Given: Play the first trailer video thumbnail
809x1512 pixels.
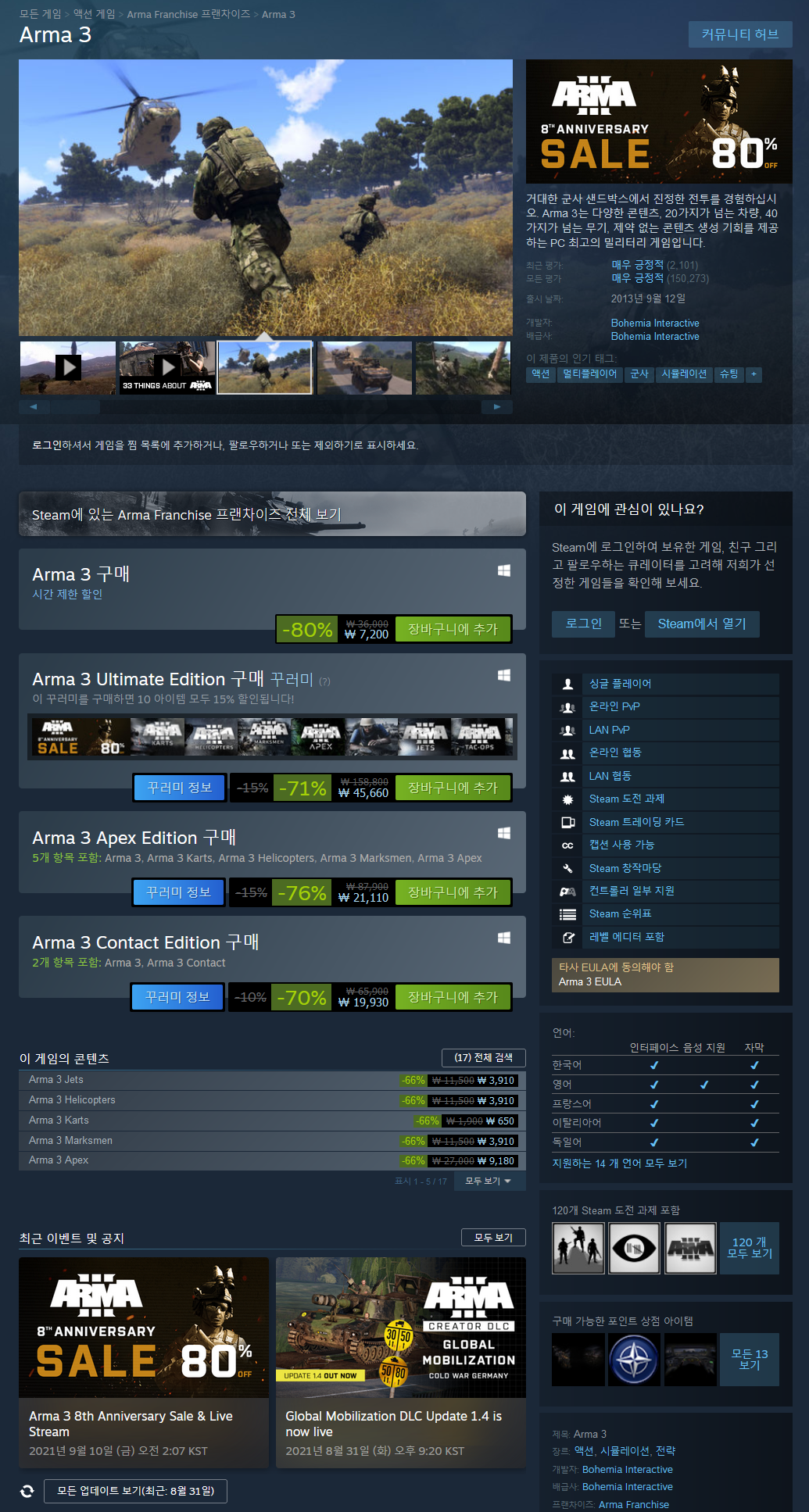Looking at the screenshot, I should [68, 367].
